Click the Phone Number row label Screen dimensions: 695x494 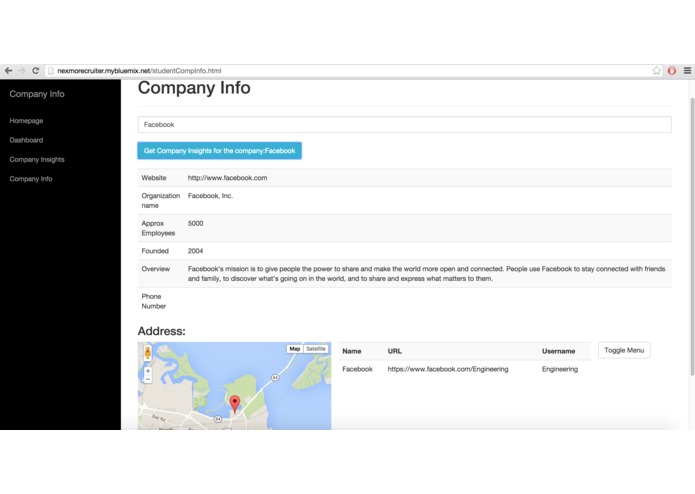pos(154,301)
